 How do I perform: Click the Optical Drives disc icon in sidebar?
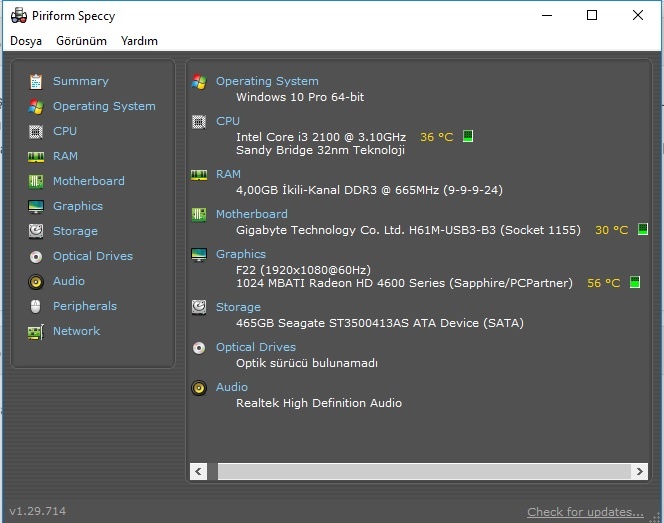(36, 256)
